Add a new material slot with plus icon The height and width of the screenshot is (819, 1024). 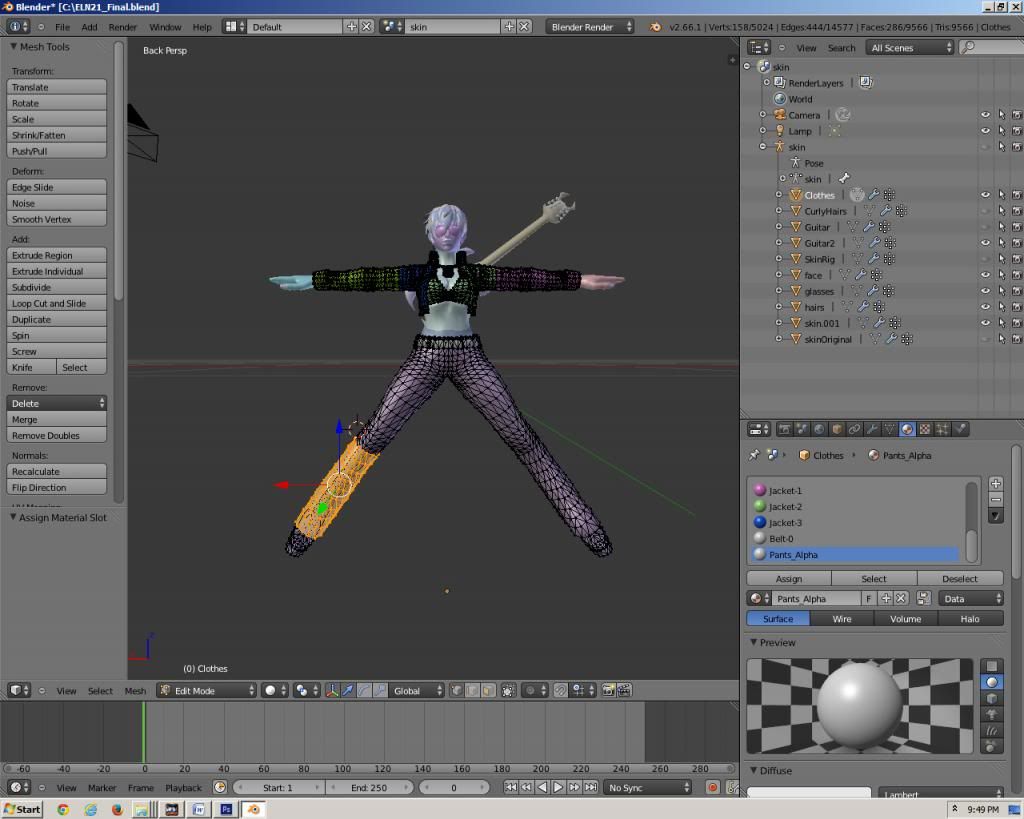click(995, 483)
